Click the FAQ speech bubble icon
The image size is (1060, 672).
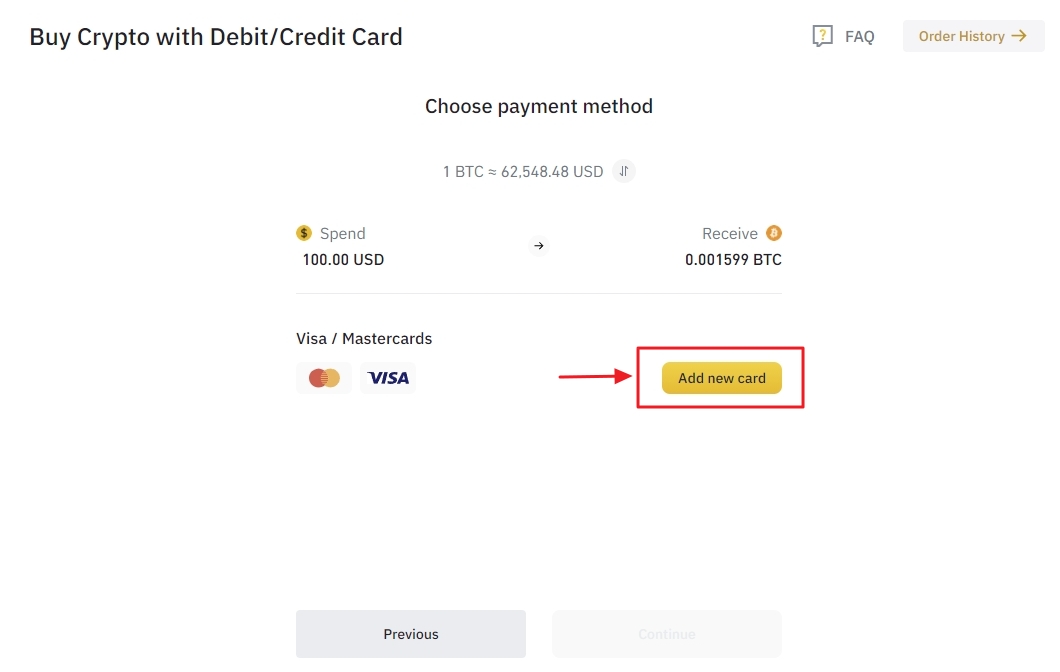coord(822,37)
